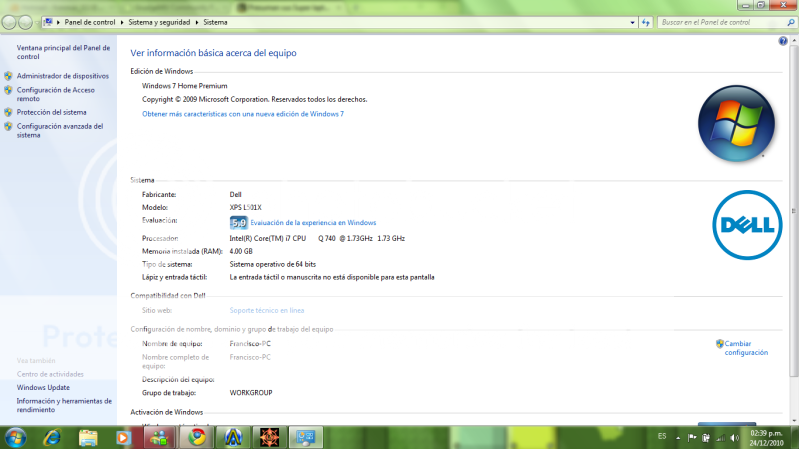799x449 pixels.
Task: Open Windows Explorer folder icon in taskbar
Action: [x=88, y=438]
